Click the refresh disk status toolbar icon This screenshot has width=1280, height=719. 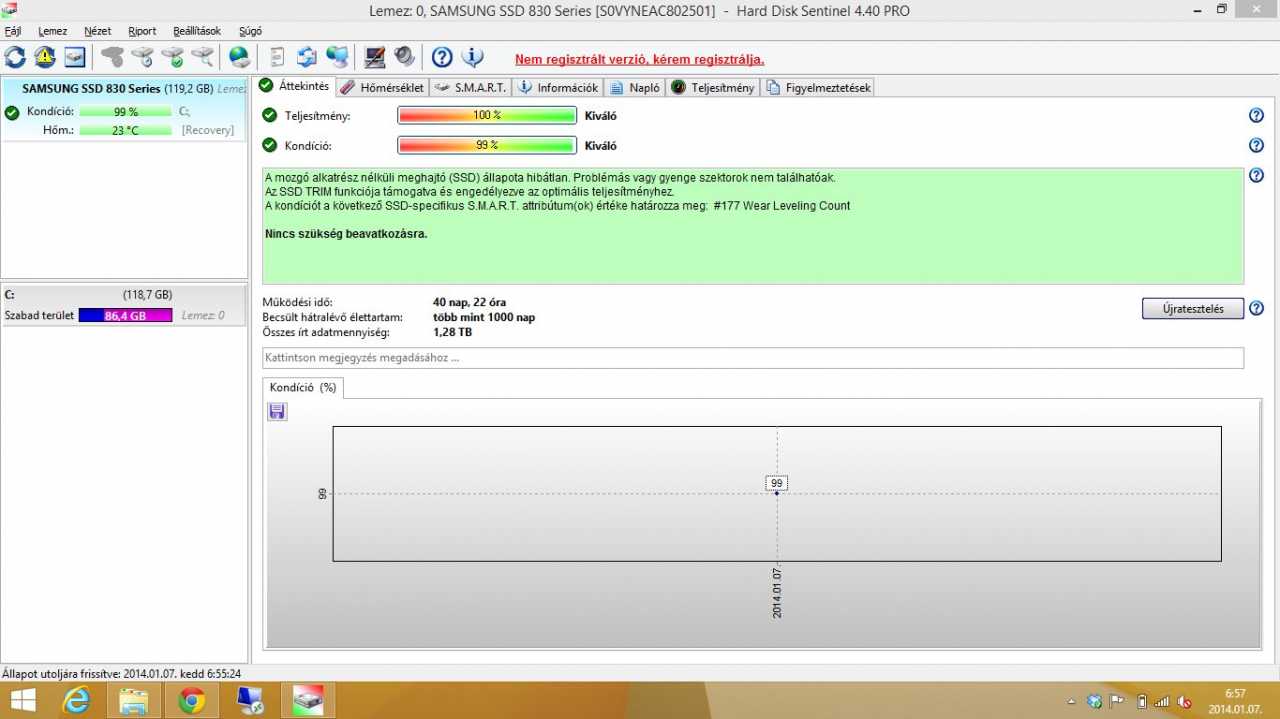pyautogui.click(x=16, y=57)
